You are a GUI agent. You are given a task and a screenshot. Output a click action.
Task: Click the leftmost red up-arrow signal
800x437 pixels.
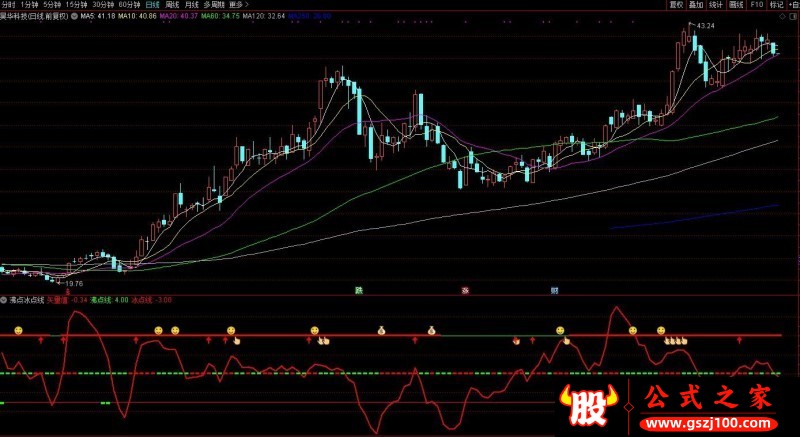coord(41,340)
